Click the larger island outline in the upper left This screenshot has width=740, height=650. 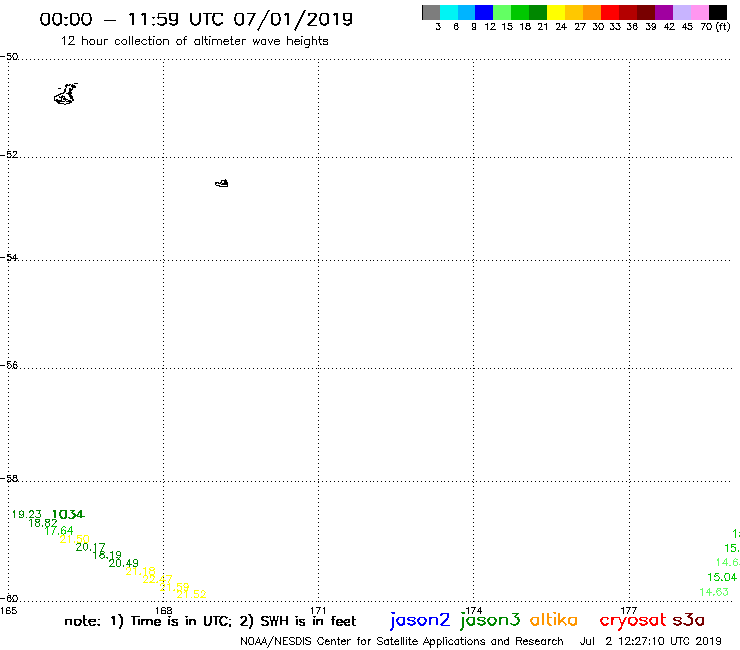click(66, 93)
